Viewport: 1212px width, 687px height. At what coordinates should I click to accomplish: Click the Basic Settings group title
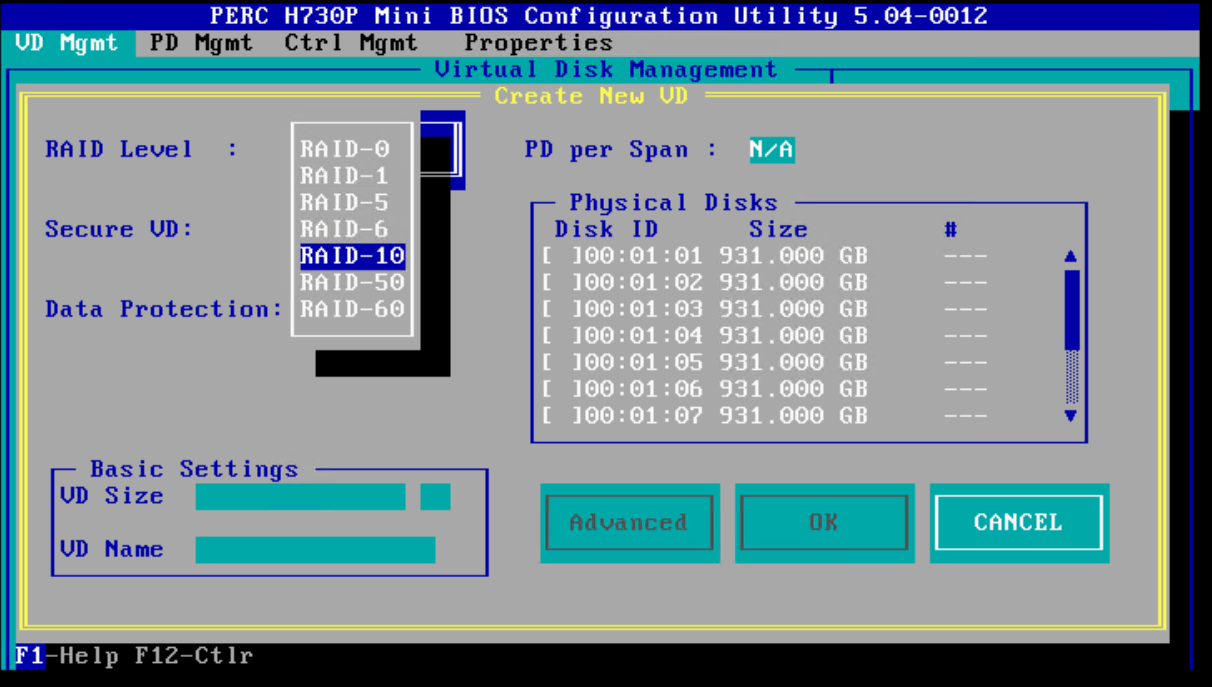(194, 469)
